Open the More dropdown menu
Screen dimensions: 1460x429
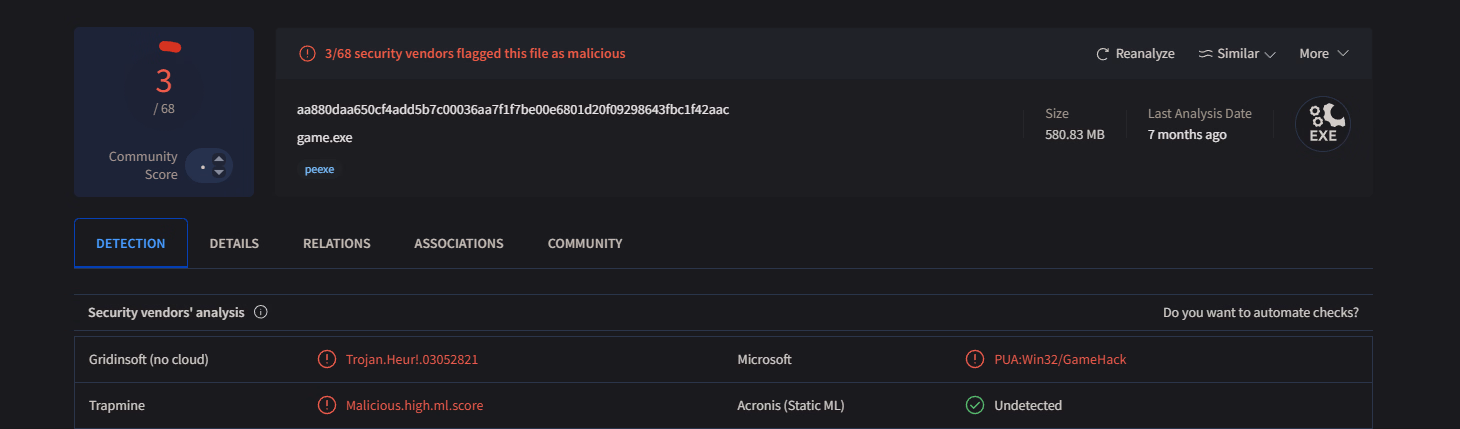[1324, 54]
